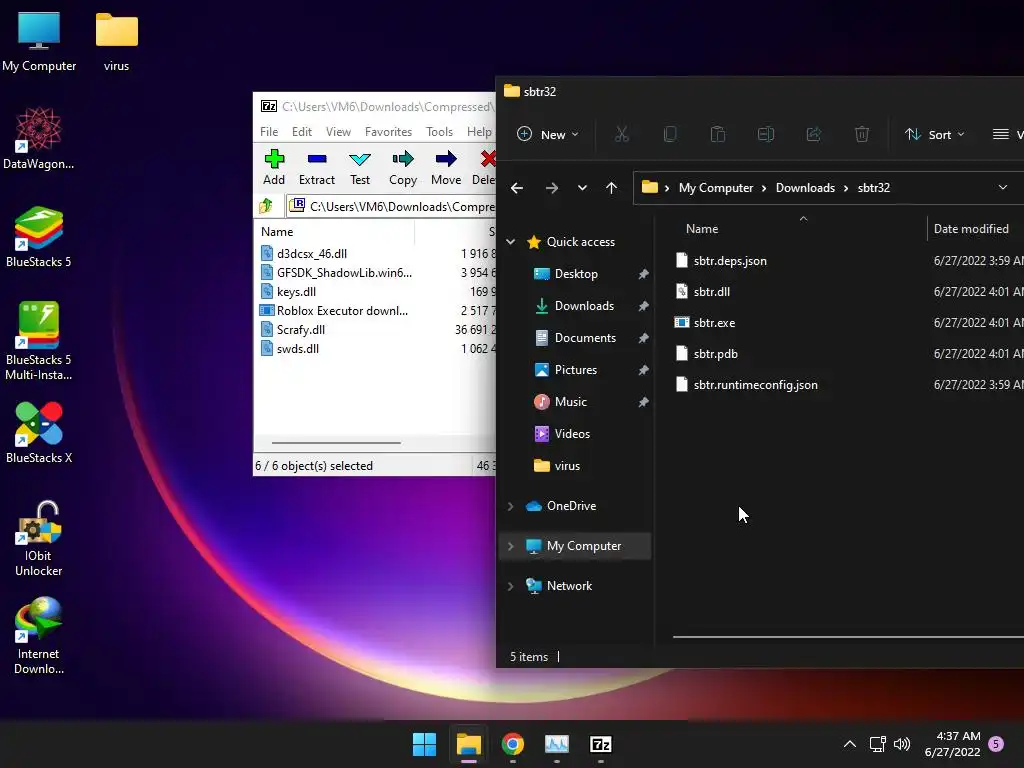Click the Explorer horizontal scrollbar
The height and width of the screenshot is (768, 1024).
(848, 637)
